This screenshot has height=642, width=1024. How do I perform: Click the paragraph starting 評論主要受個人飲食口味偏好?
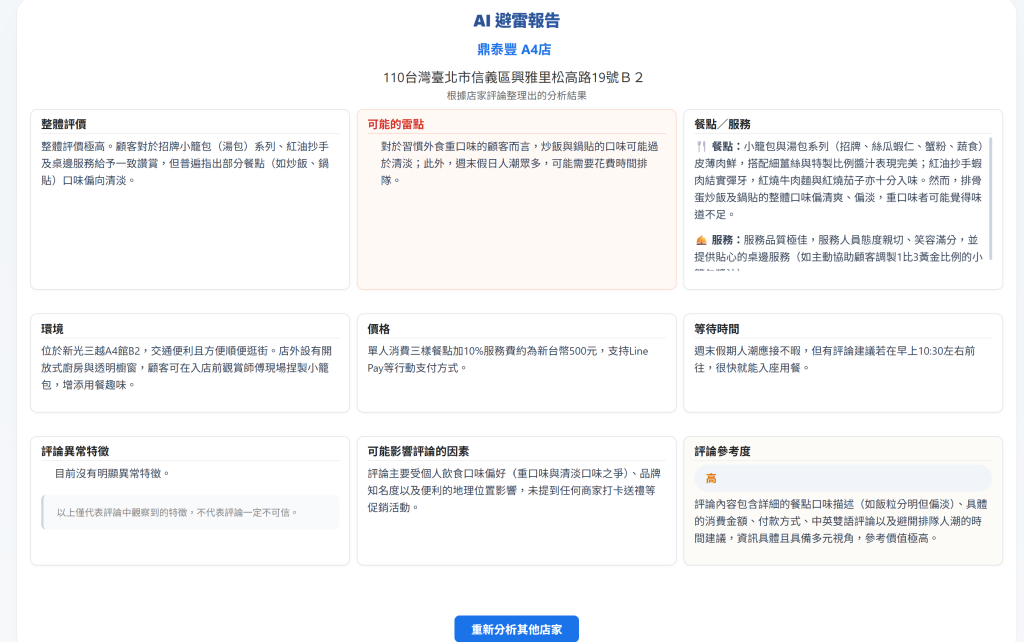pos(514,490)
